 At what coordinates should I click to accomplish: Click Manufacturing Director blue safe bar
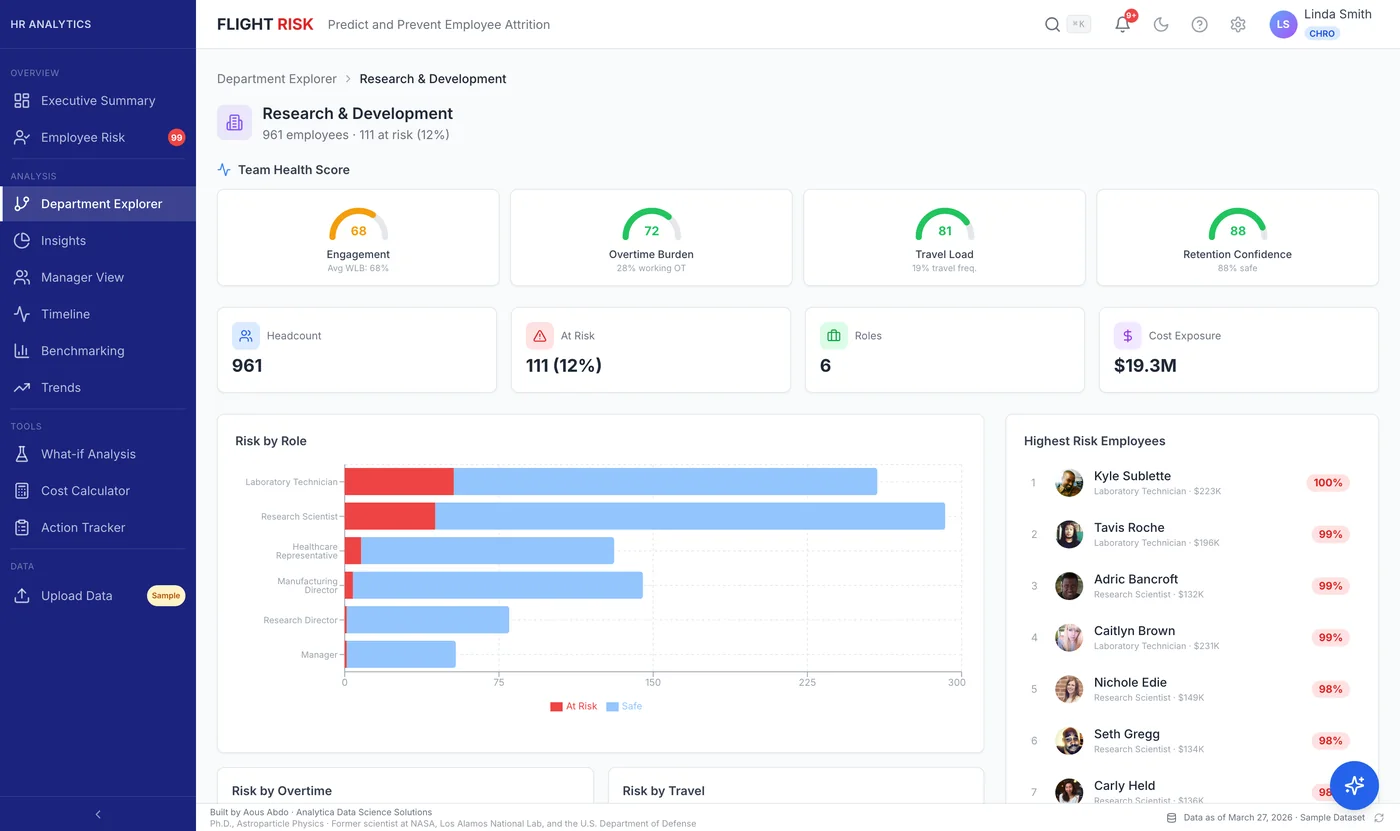click(498, 585)
